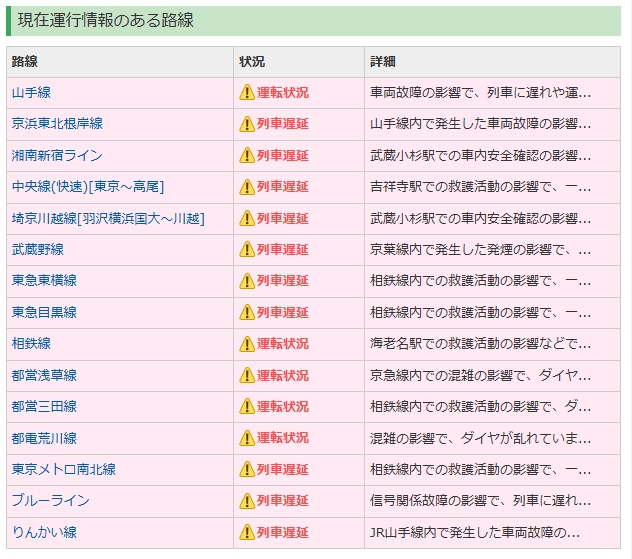Click the warning icon in 都営三田線 row
Image resolution: width=632 pixels, height=559 pixels.
pos(247,407)
